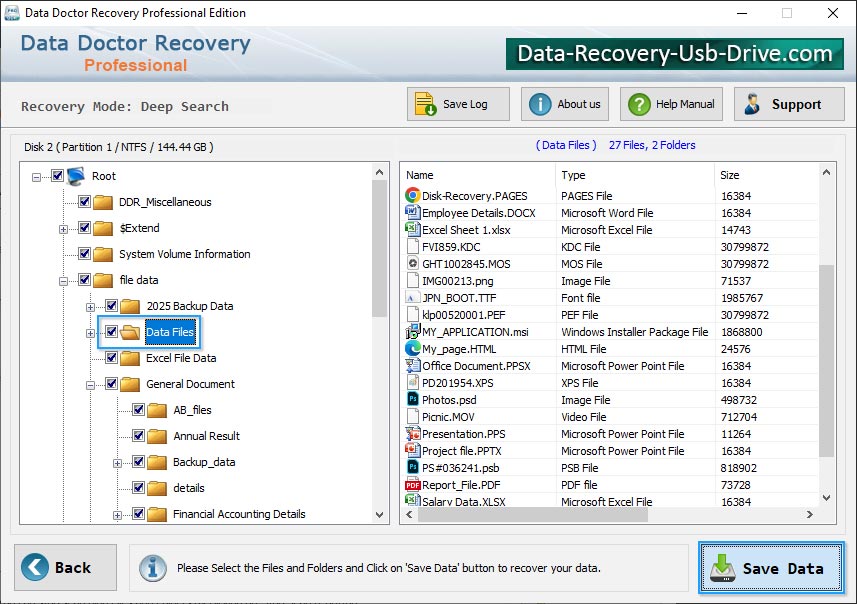The height and width of the screenshot is (604, 857).
Task: Click the PS#036241.psb Photoshop icon
Action: [413, 467]
